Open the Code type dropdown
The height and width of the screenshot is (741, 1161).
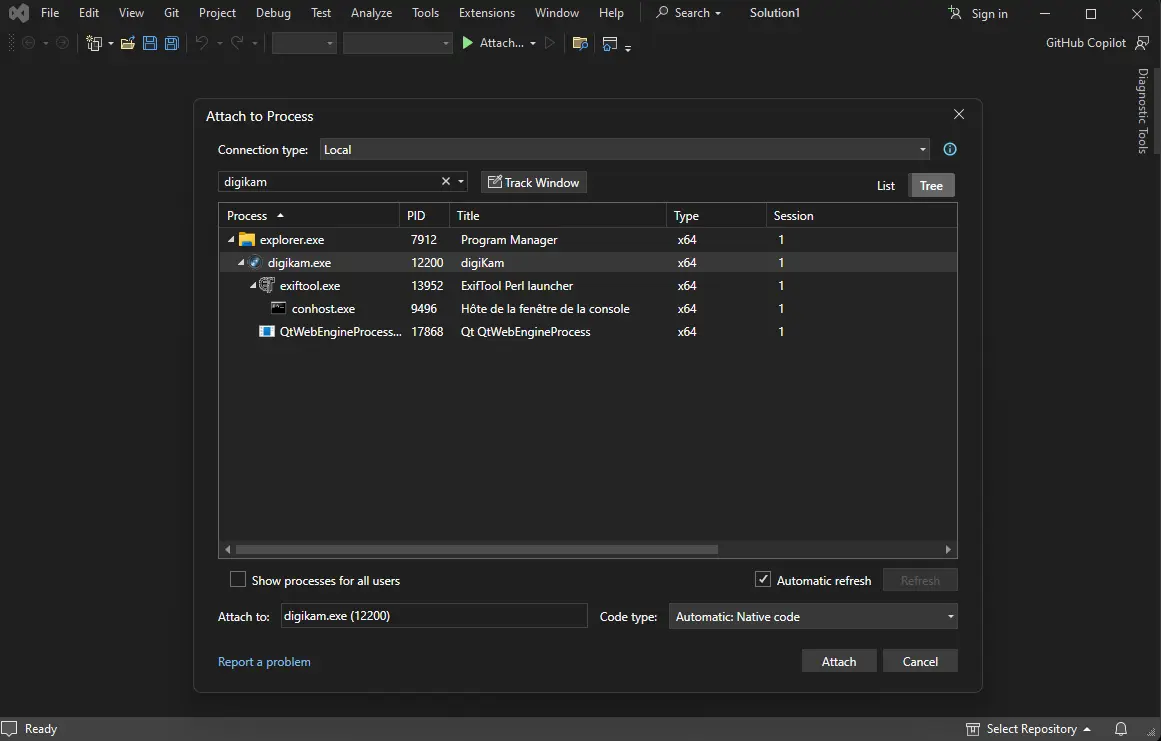point(950,616)
